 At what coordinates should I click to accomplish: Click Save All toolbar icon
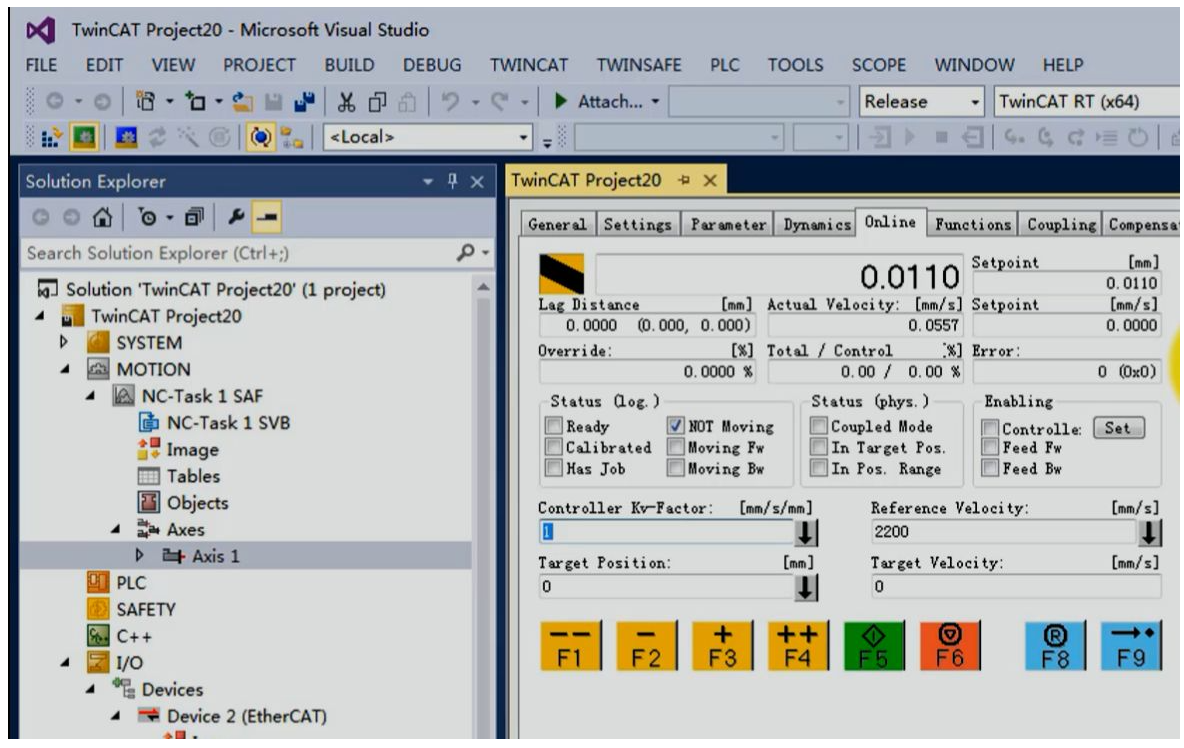click(304, 101)
